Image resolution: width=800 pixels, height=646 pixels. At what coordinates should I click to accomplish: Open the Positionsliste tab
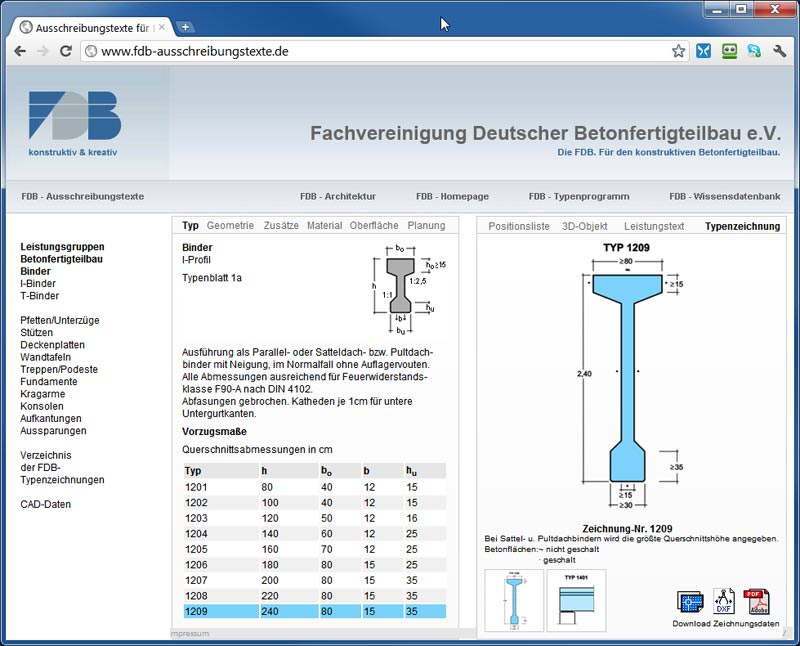(x=519, y=226)
